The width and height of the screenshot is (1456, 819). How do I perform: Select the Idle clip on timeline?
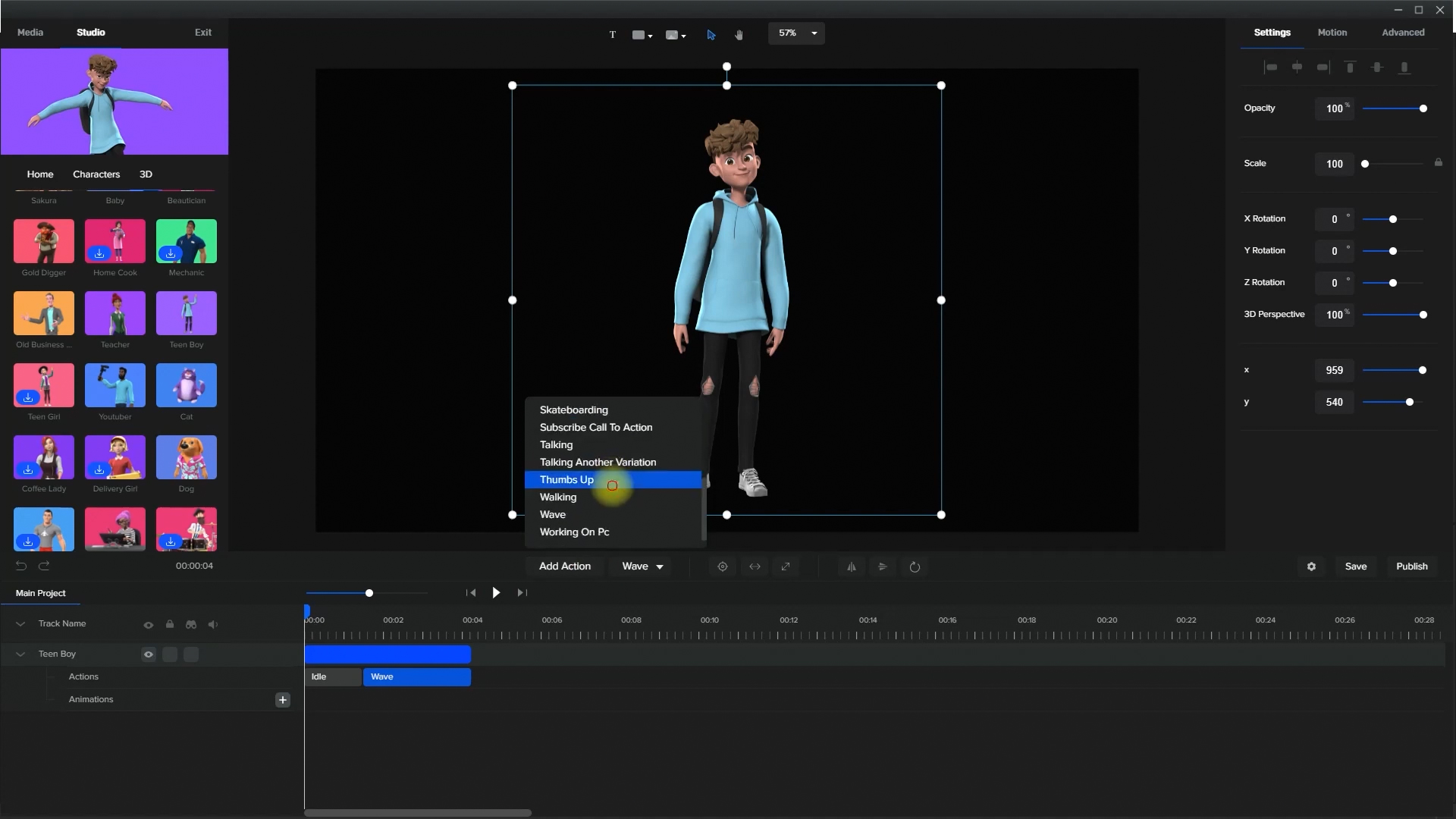pyautogui.click(x=333, y=677)
